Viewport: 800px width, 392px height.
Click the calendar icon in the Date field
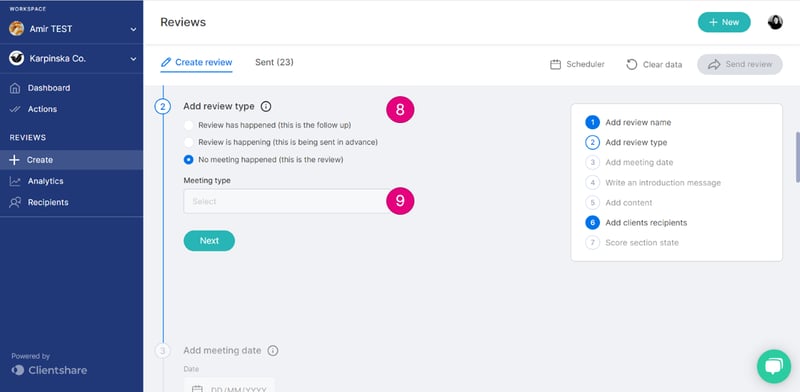(x=197, y=389)
